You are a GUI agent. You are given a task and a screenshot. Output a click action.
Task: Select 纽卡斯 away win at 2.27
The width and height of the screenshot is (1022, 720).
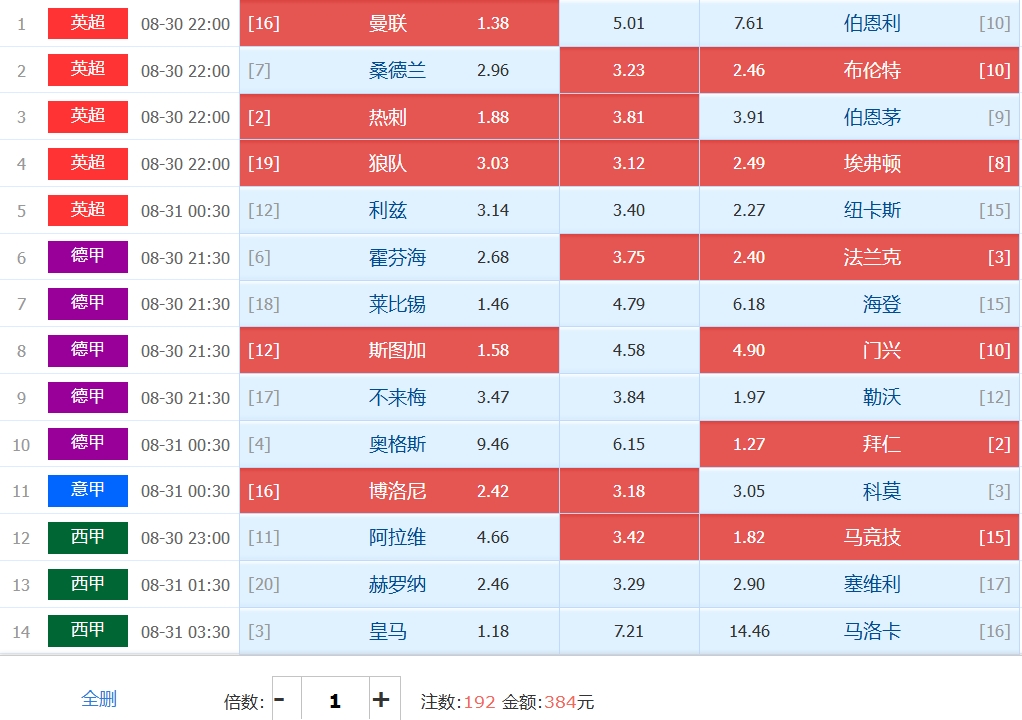point(859,210)
